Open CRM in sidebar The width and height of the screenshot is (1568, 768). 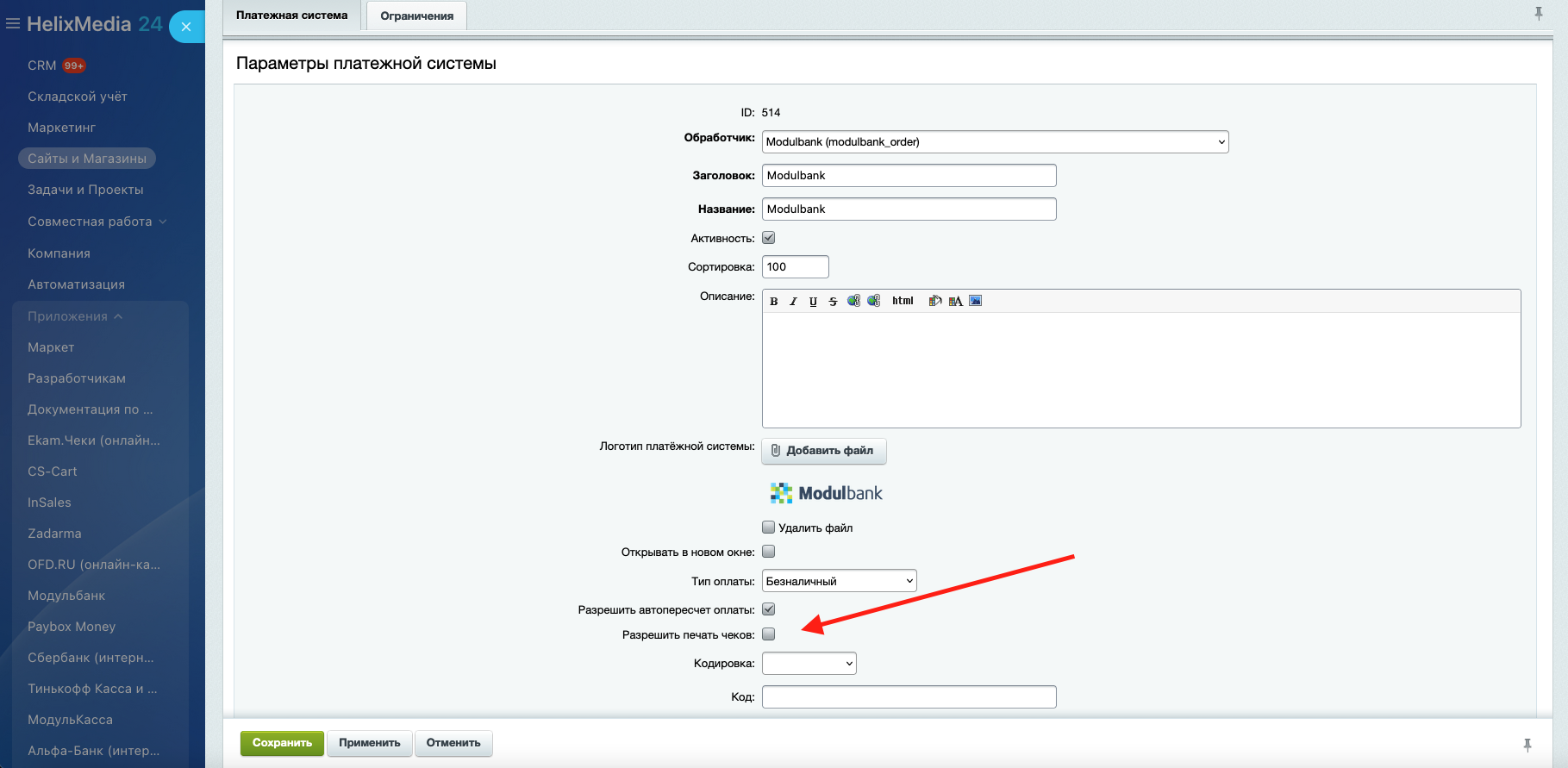point(42,66)
